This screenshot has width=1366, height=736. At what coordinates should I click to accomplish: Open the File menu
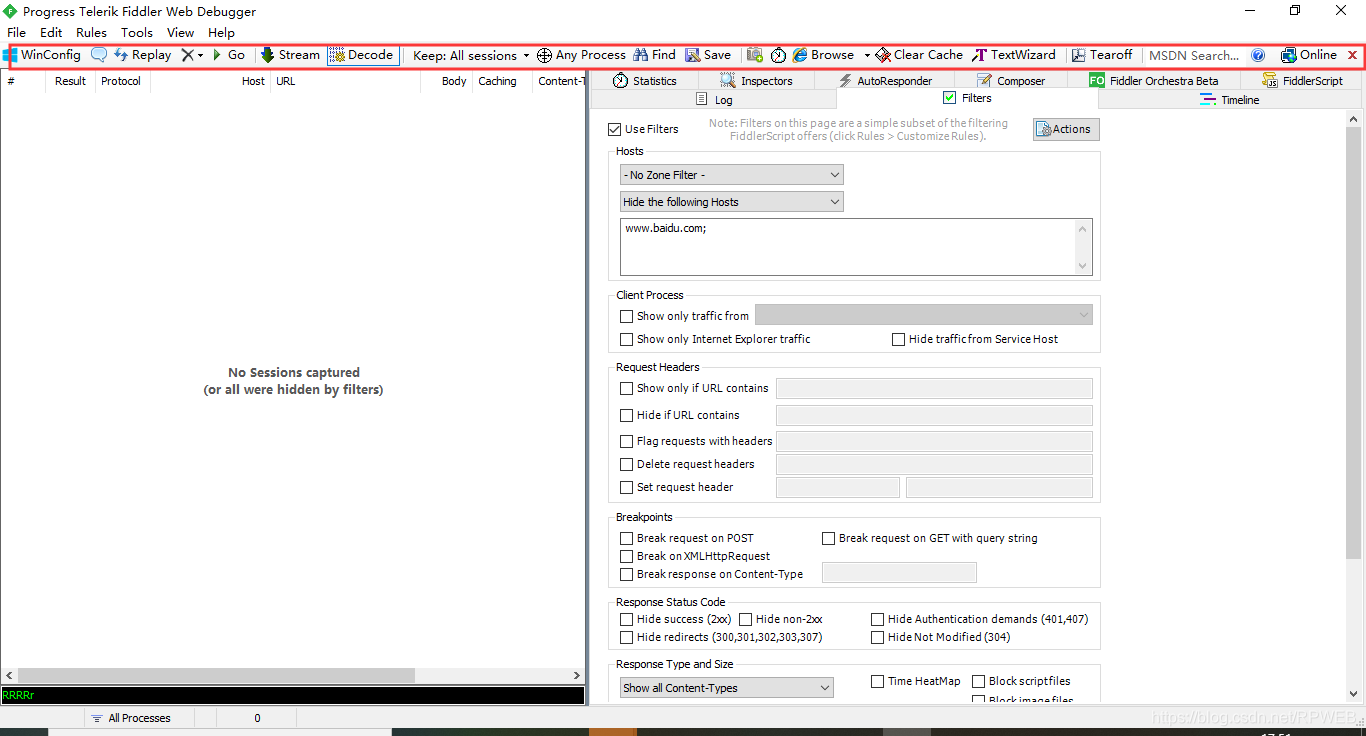click(17, 32)
